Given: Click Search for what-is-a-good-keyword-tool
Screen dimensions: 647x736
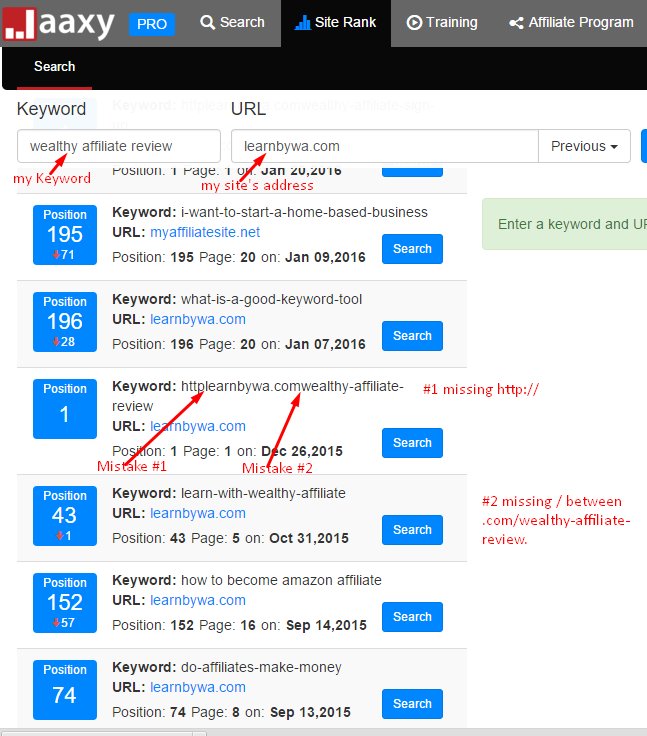Looking at the screenshot, I should tap(412, 336).
